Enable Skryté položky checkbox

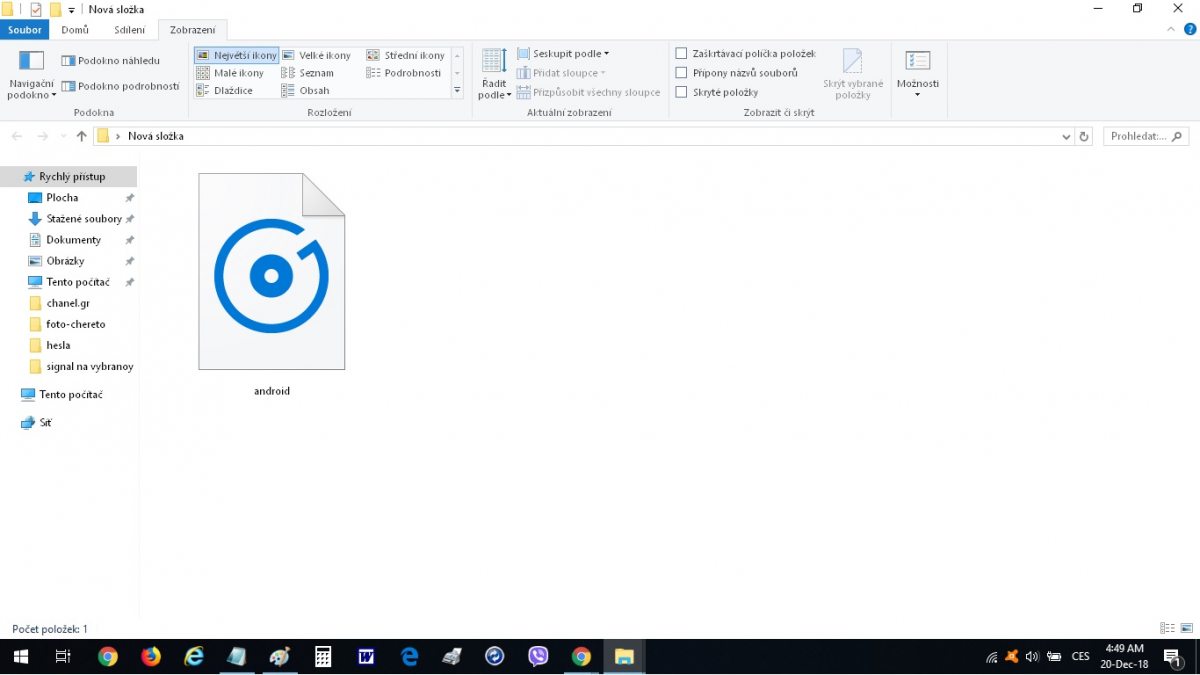coord(681,92)
